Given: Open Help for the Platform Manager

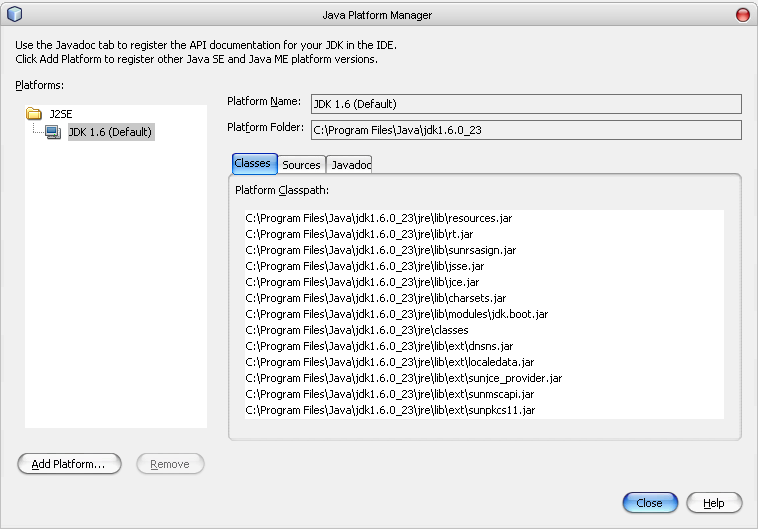Looking at the screenshot, I should [x=713, y=503].
